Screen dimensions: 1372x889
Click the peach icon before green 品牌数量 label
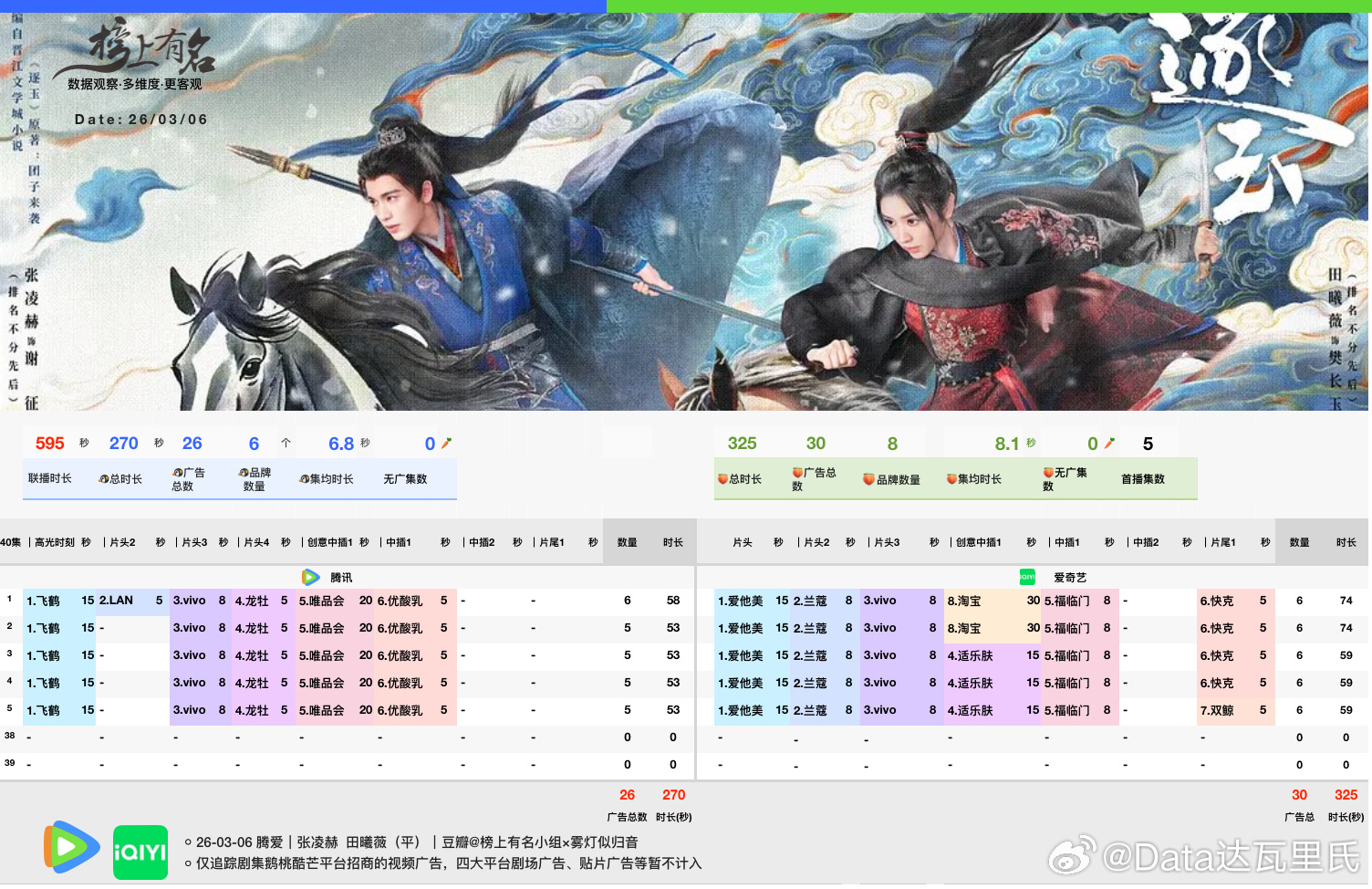pyautogui.click(x=869, y=479)
